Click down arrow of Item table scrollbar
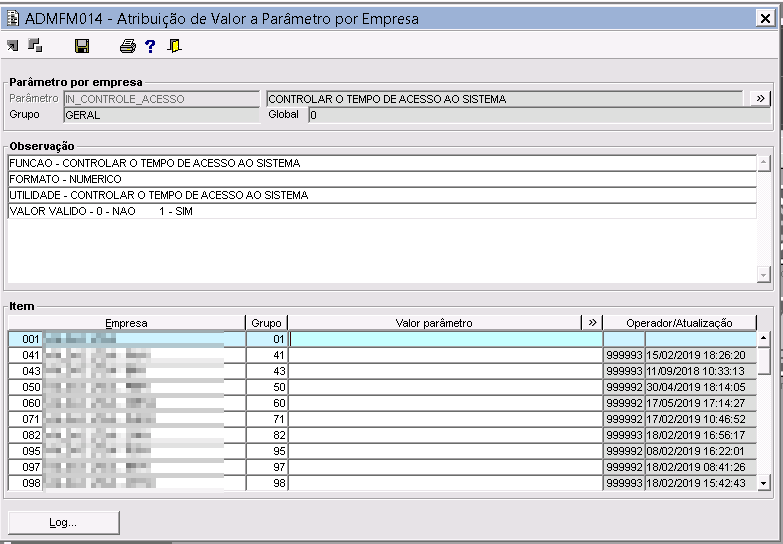The width and height of the screenshot is (783, 544). point(764,483)
